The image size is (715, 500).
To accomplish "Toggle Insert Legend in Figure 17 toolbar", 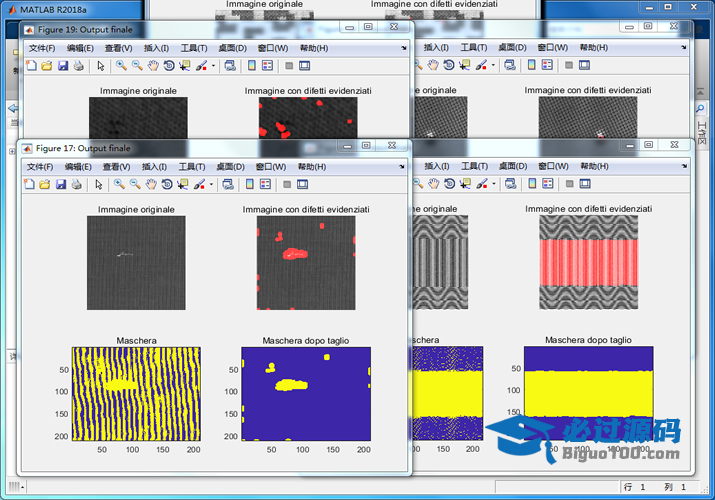I will 266,184.
